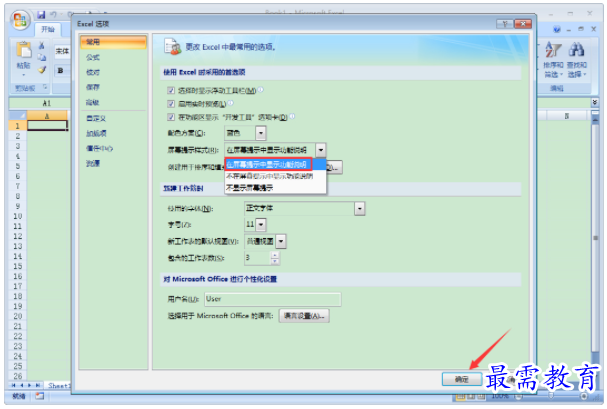Click the Copy icon in clipboard group
607x409 pixels.
(x=41, y=57)
